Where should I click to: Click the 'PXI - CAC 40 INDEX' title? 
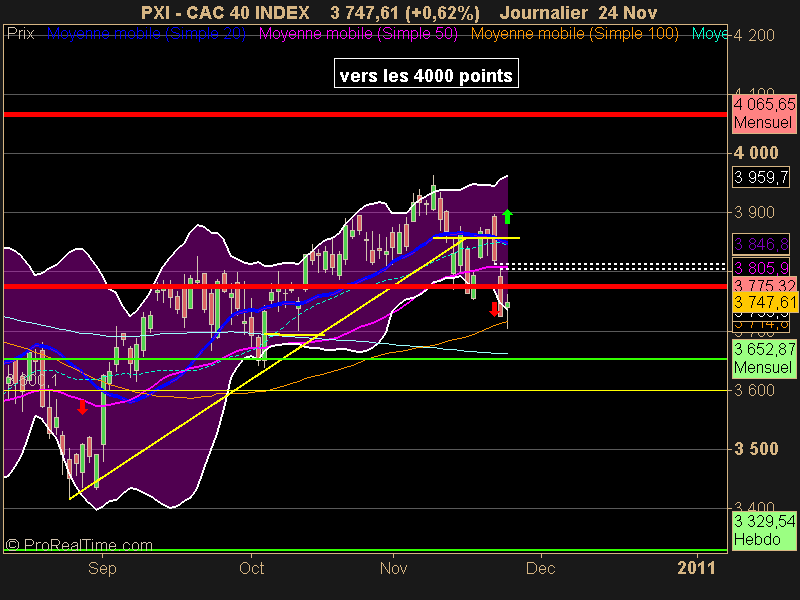225,12
